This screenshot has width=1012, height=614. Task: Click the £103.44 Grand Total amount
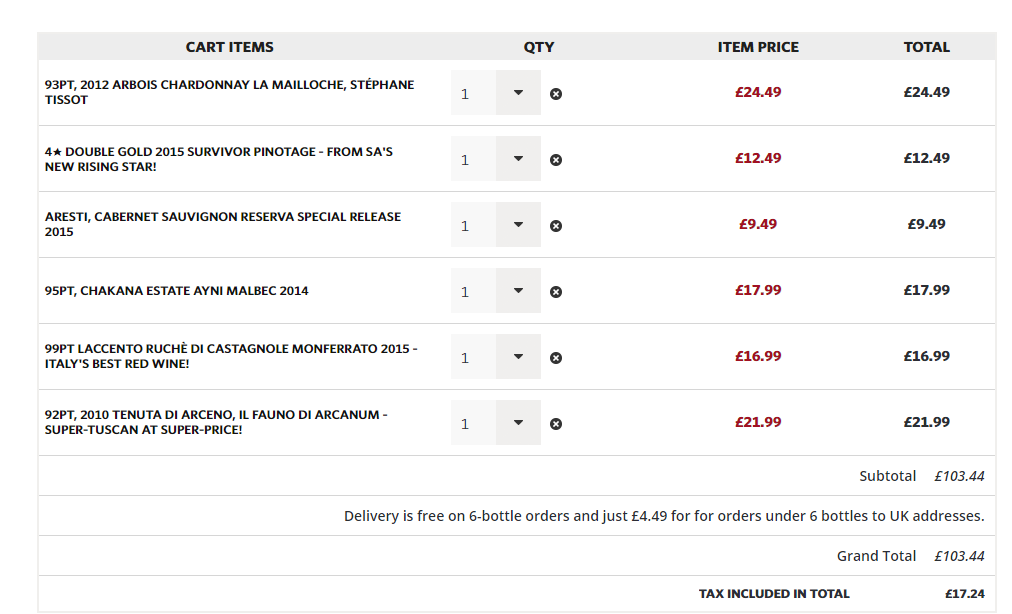tap(959, 556)
